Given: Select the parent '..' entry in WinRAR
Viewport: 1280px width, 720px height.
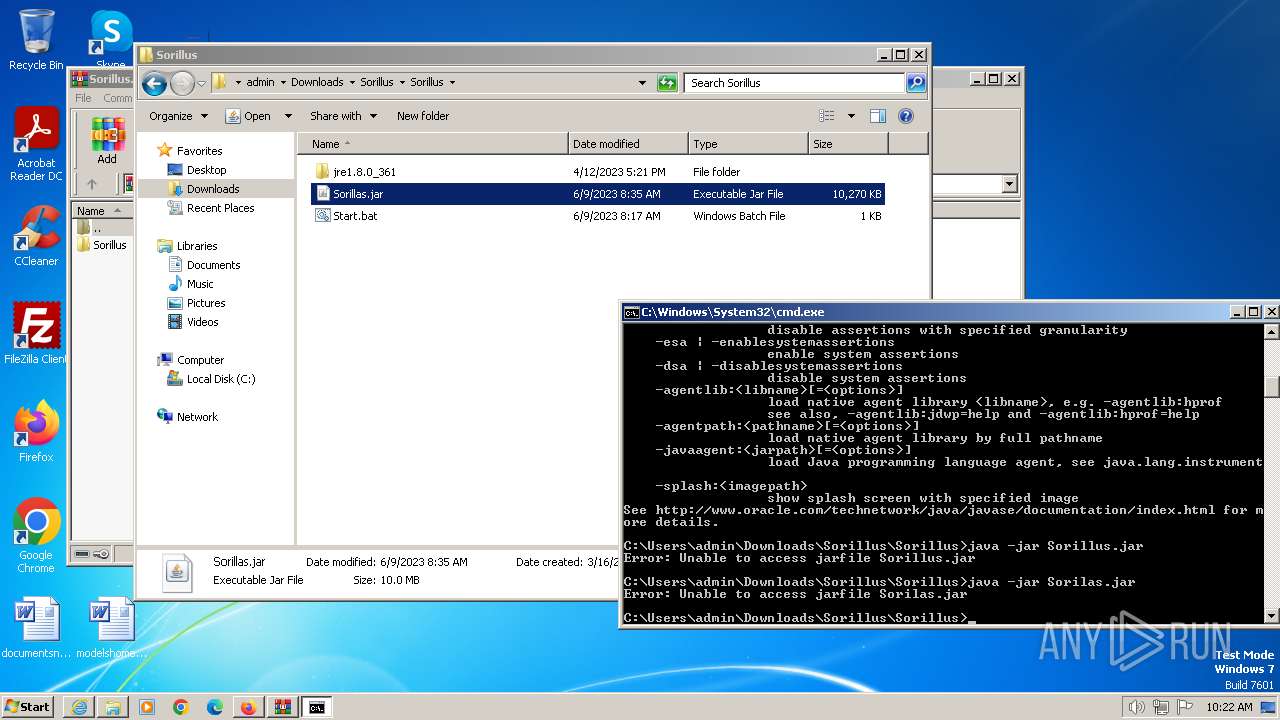Looking at the screenshot, I should pyautogui.click(x=97, y=228).
